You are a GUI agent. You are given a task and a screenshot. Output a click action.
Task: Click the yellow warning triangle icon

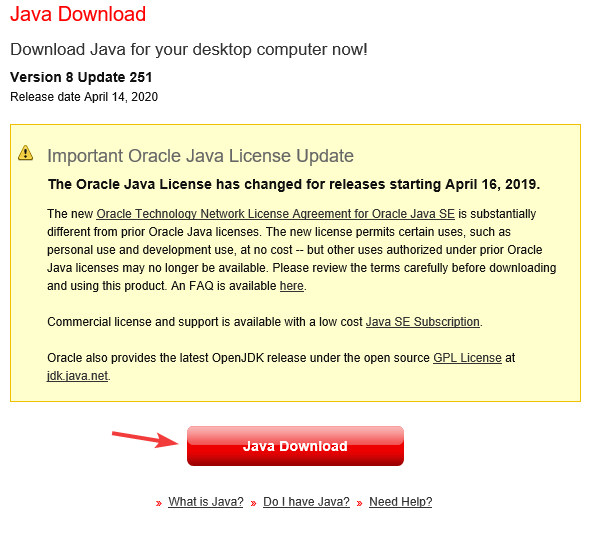pyautogui.click(x=25, y=153)
